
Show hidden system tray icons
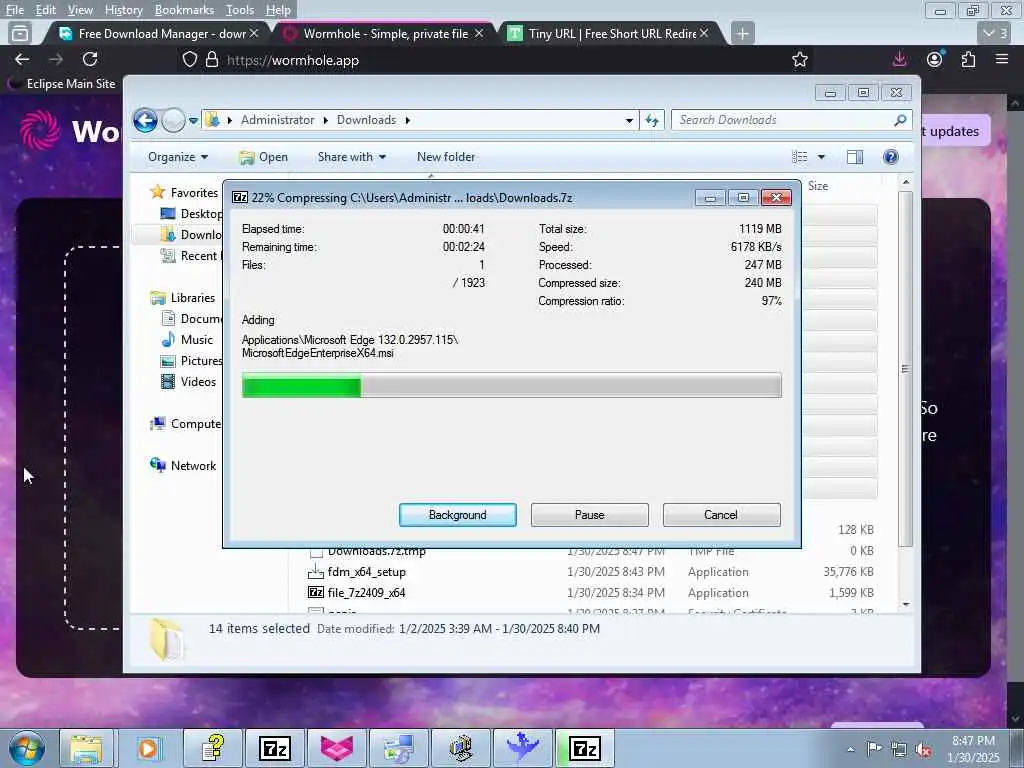pos(850,749)
